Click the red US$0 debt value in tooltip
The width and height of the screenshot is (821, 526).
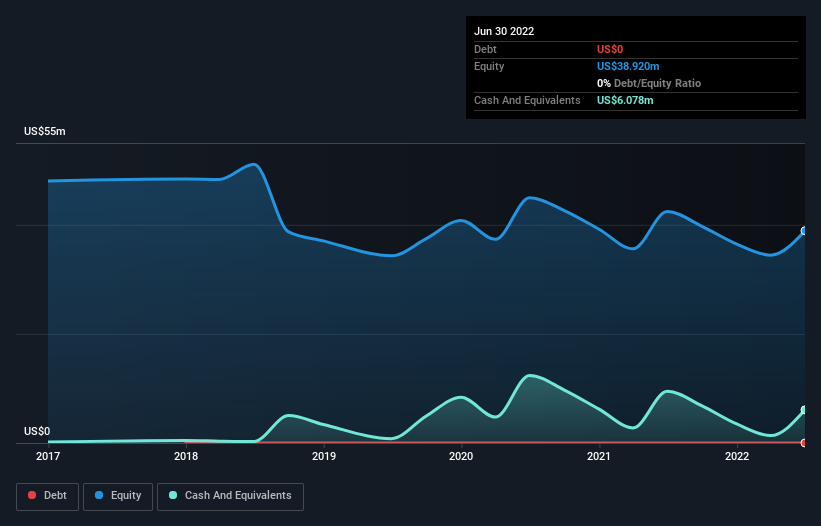610,49
